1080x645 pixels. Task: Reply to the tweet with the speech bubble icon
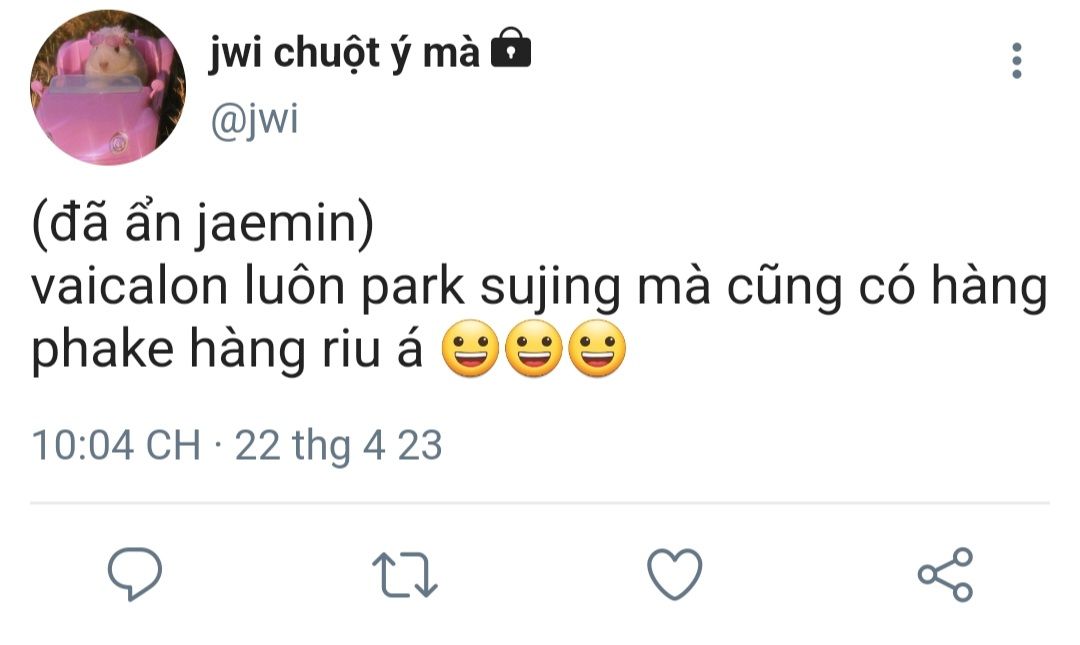(x=135, y=573)
